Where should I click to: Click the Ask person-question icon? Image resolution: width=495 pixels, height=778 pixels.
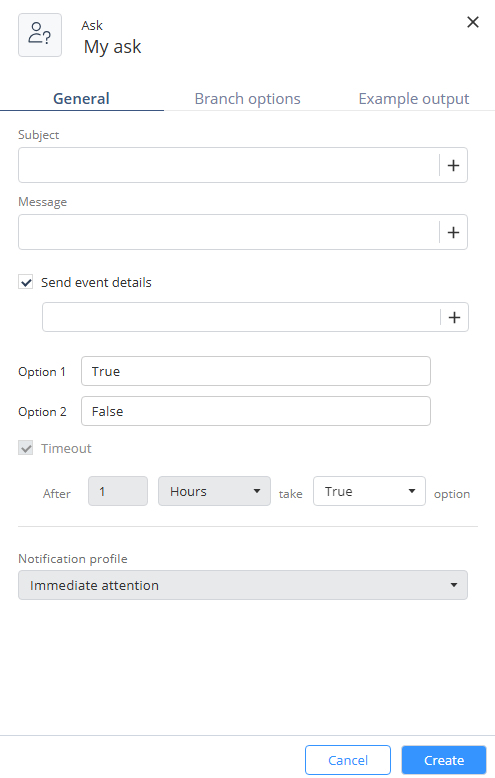tap(40, 35)
